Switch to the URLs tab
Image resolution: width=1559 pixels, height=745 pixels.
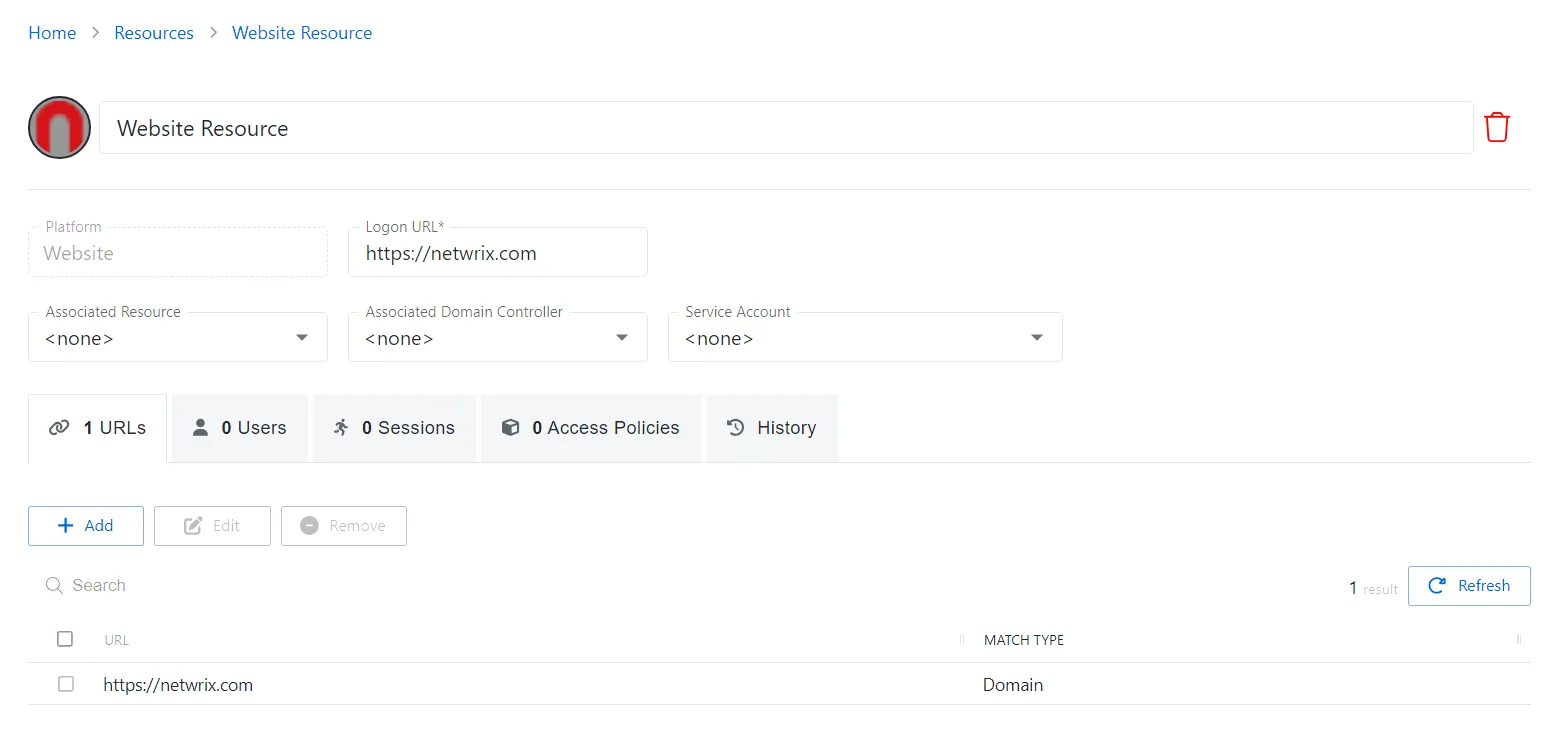(97, 428)
